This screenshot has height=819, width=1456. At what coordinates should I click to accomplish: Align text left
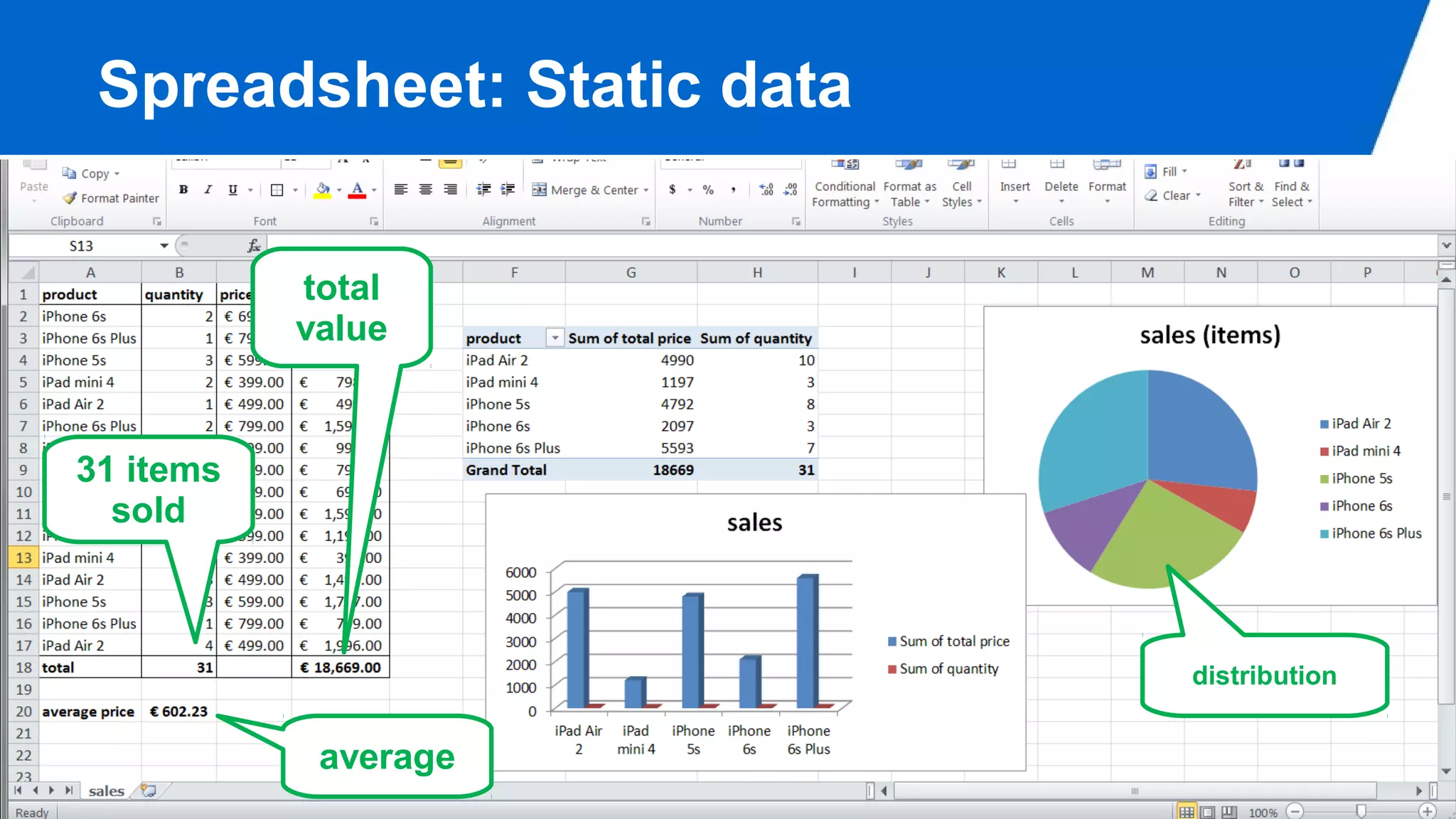(401, 190)
